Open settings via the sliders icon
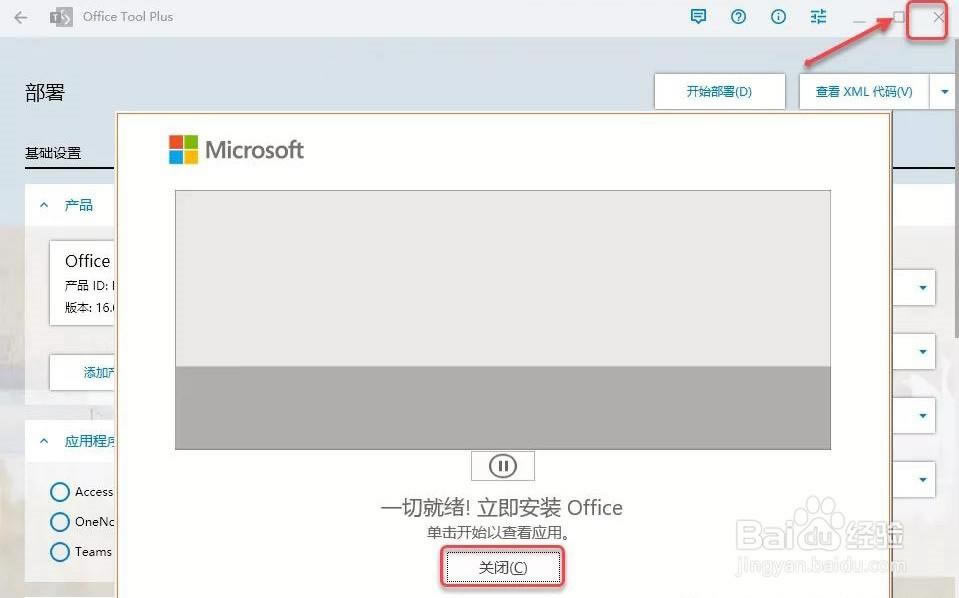 click(x=818, y=17)
